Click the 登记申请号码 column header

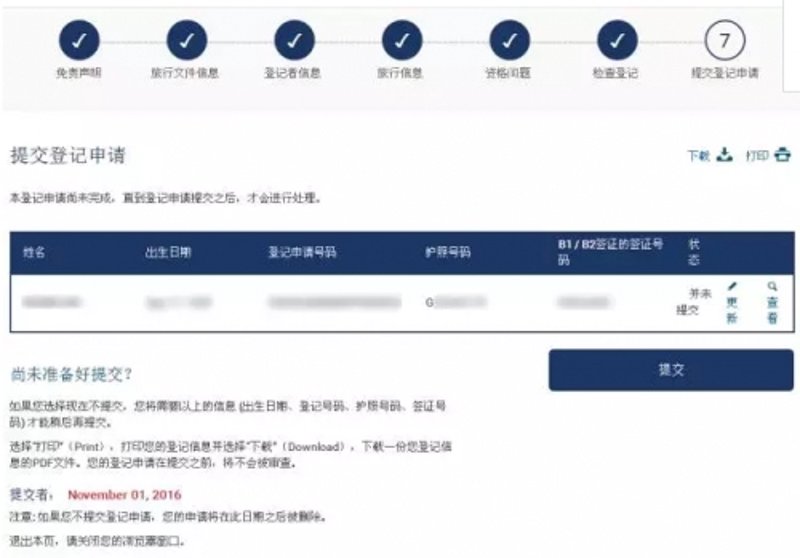point(303,252)
